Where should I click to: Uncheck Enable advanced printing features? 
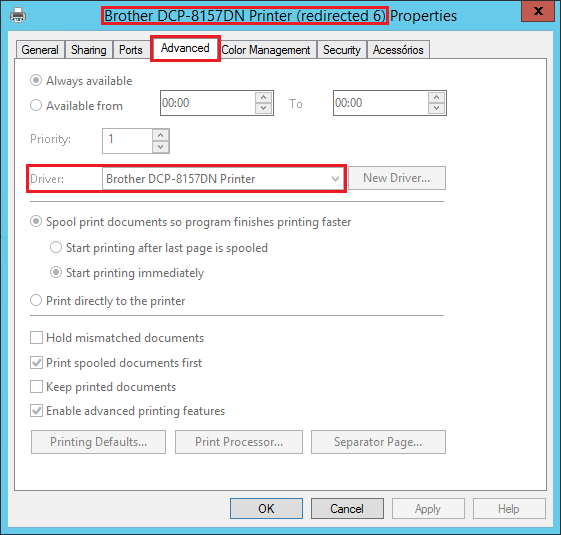(x=36, y=410)
